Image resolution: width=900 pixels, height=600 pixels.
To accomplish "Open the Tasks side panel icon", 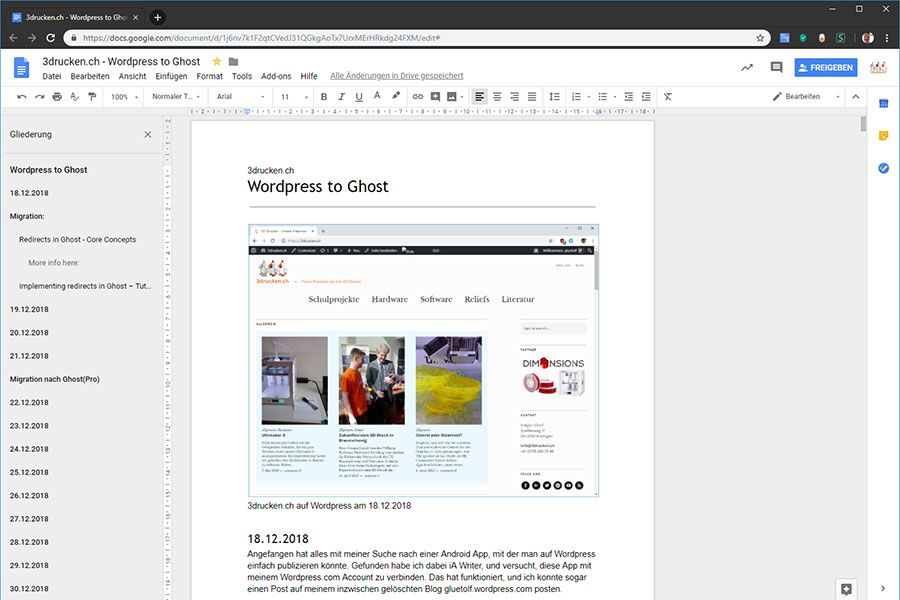I will pyautogui.click(x=884, y=168).
